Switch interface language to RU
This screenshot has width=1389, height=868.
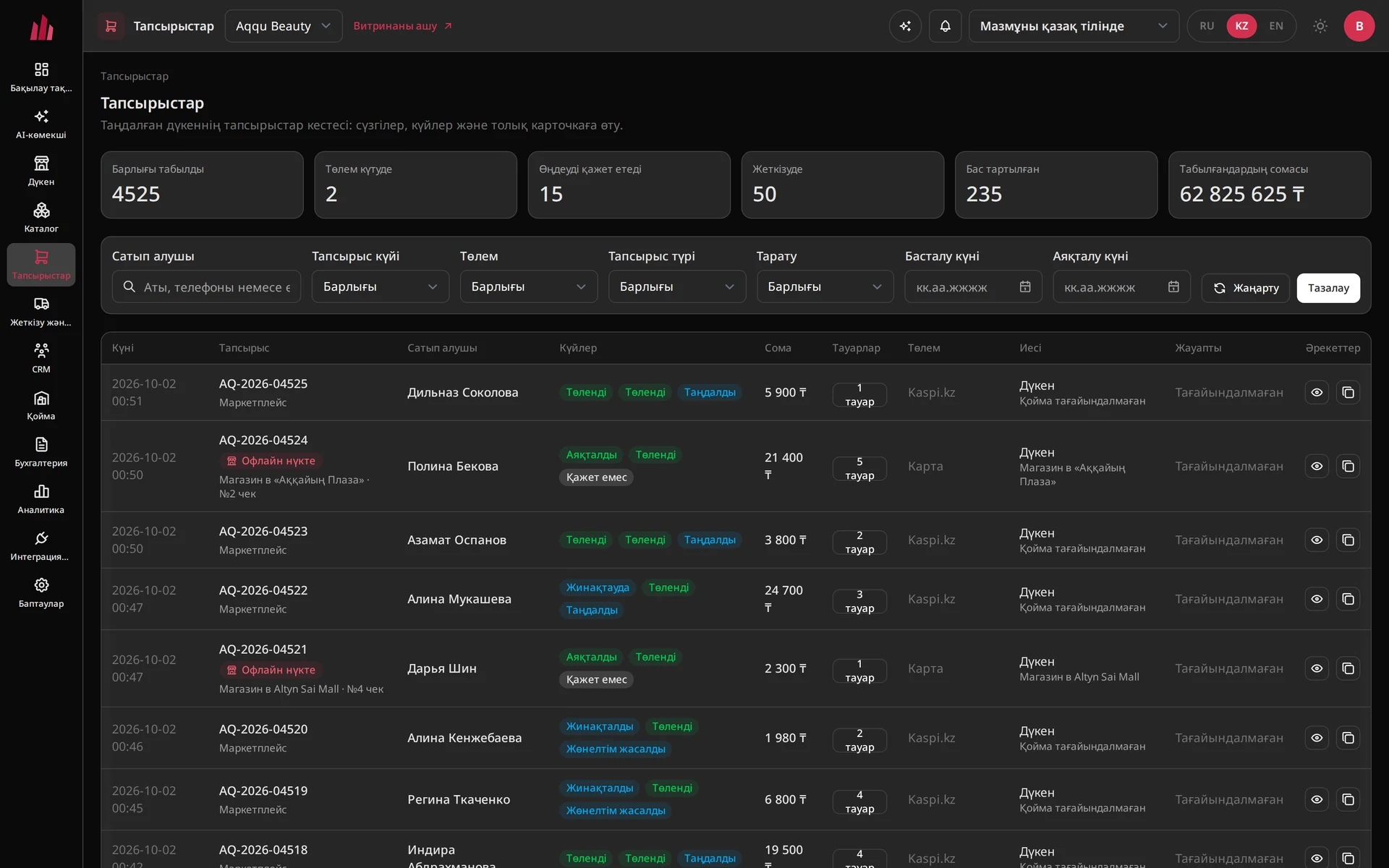click(1207, 26)
